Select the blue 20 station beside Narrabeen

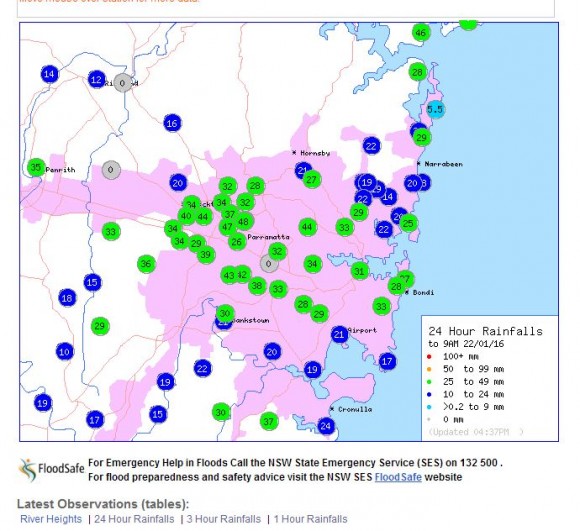coord(412,183)
